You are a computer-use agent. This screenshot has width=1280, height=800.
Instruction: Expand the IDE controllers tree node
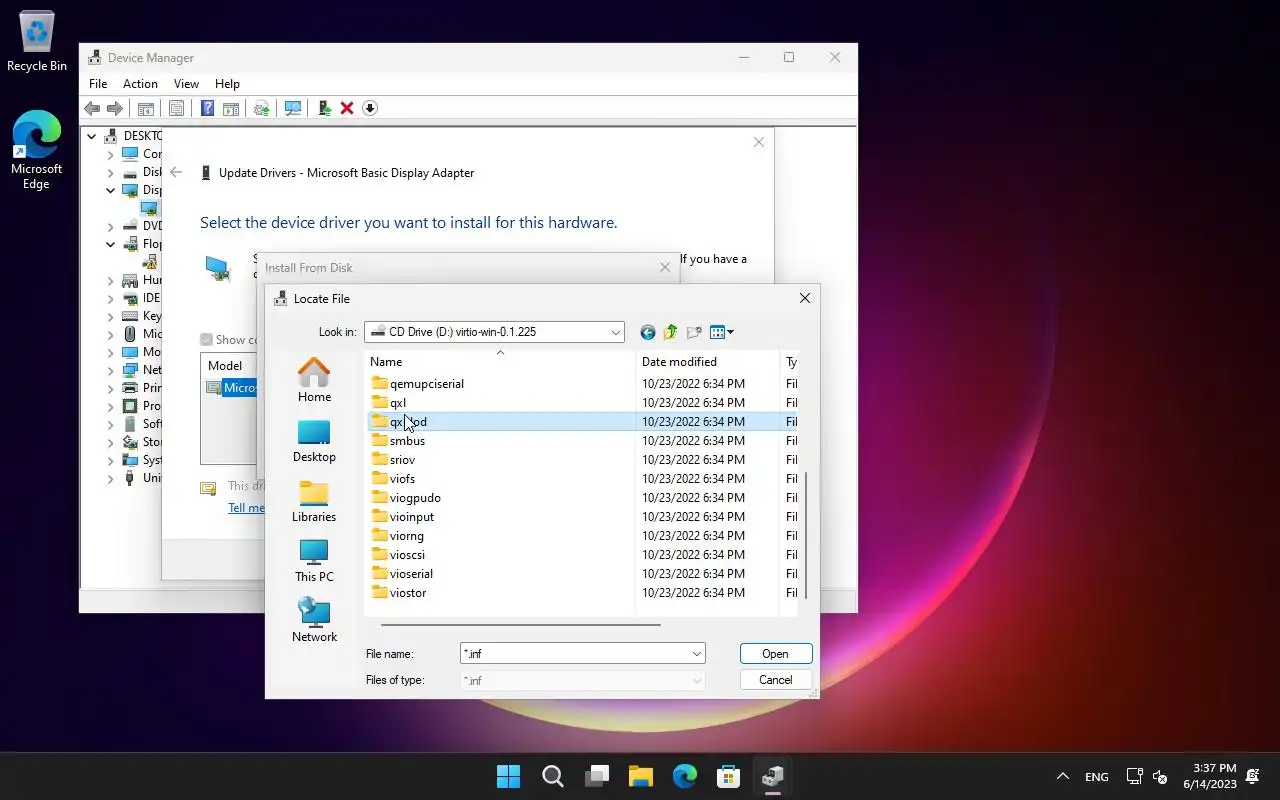coord(111,298)
